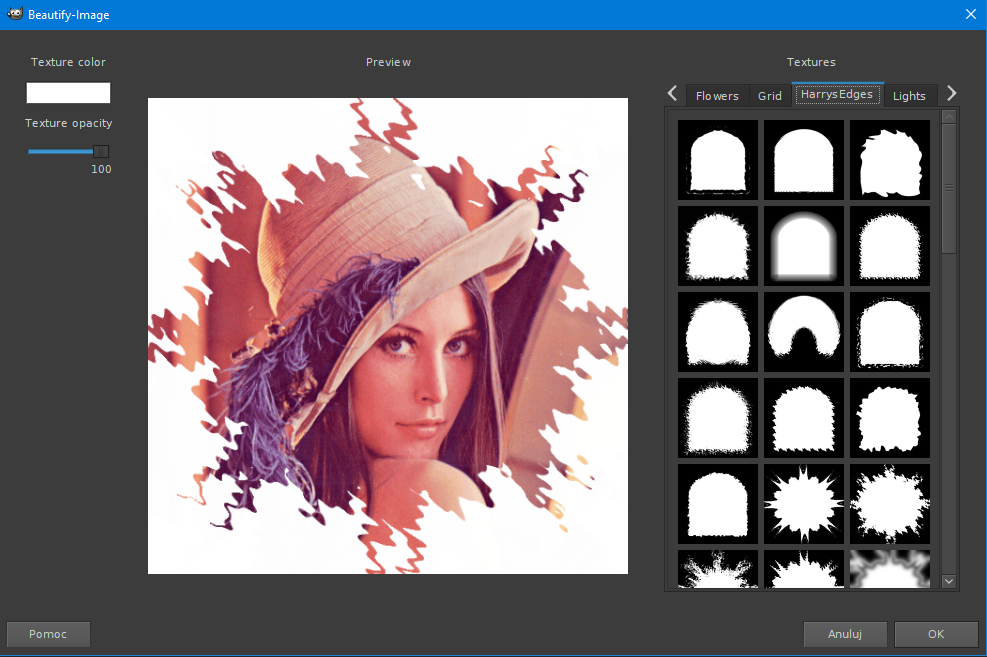Click the right arrow after Lights tab
Image resolution: width=987 pixels, height=657 pixels.
(952, 93)
